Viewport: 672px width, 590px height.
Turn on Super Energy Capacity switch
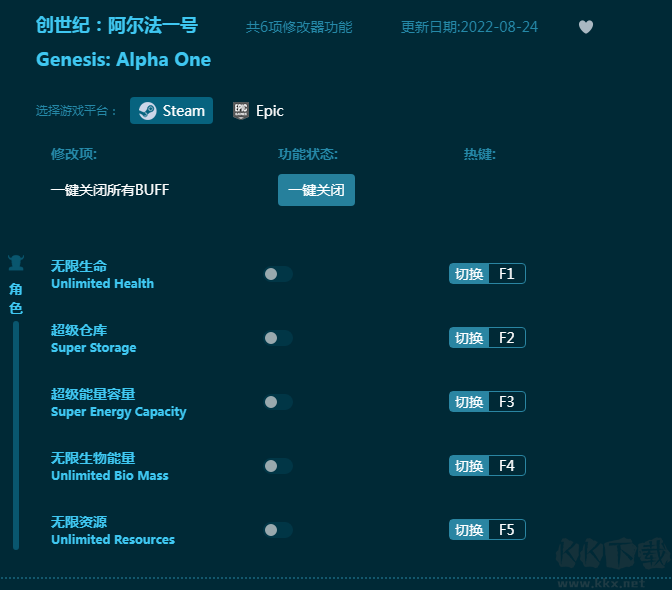[x=278, y=402]
